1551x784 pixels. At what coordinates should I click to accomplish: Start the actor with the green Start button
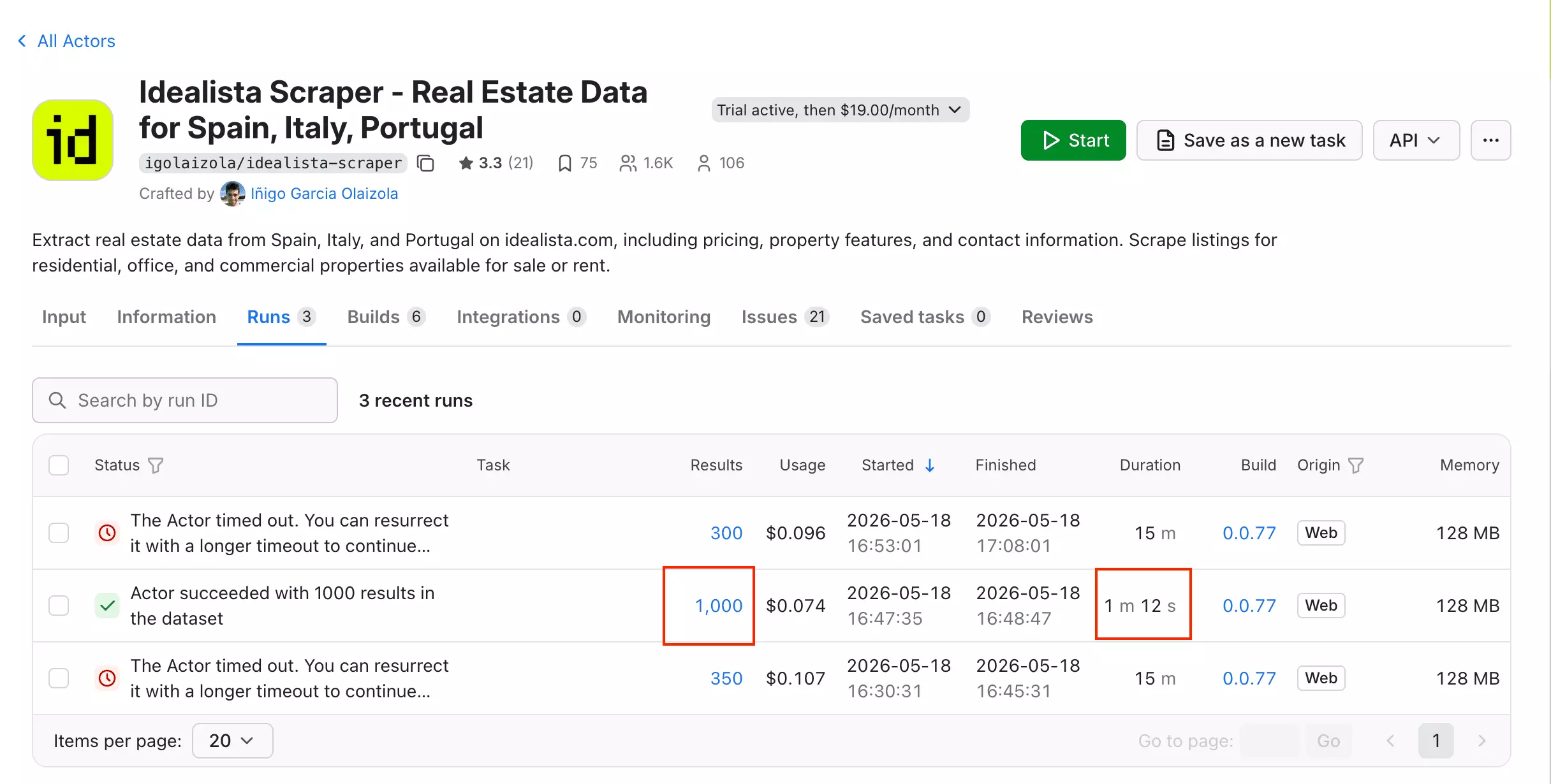point(1073,140)
